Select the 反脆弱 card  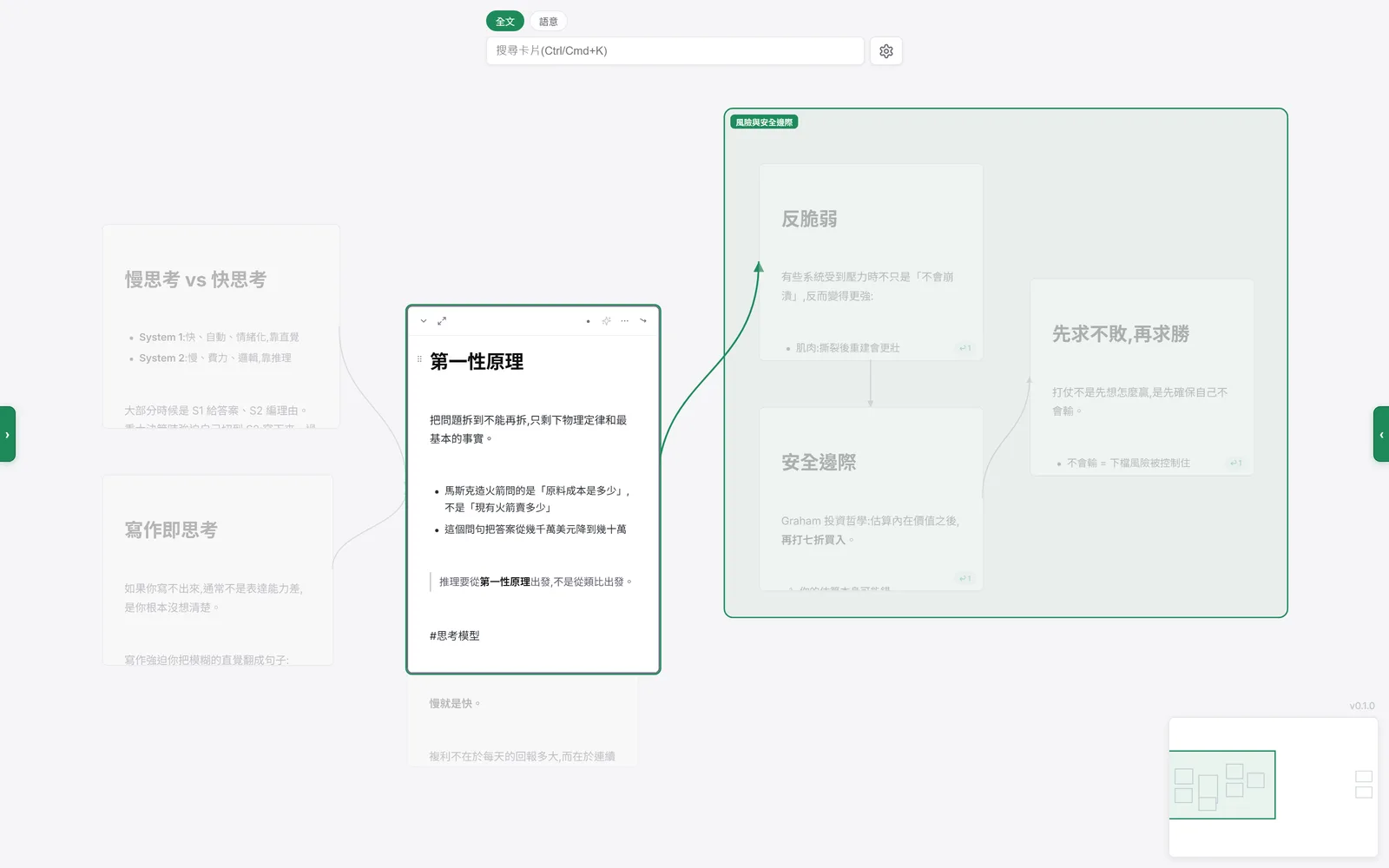(x=871, y=261)
